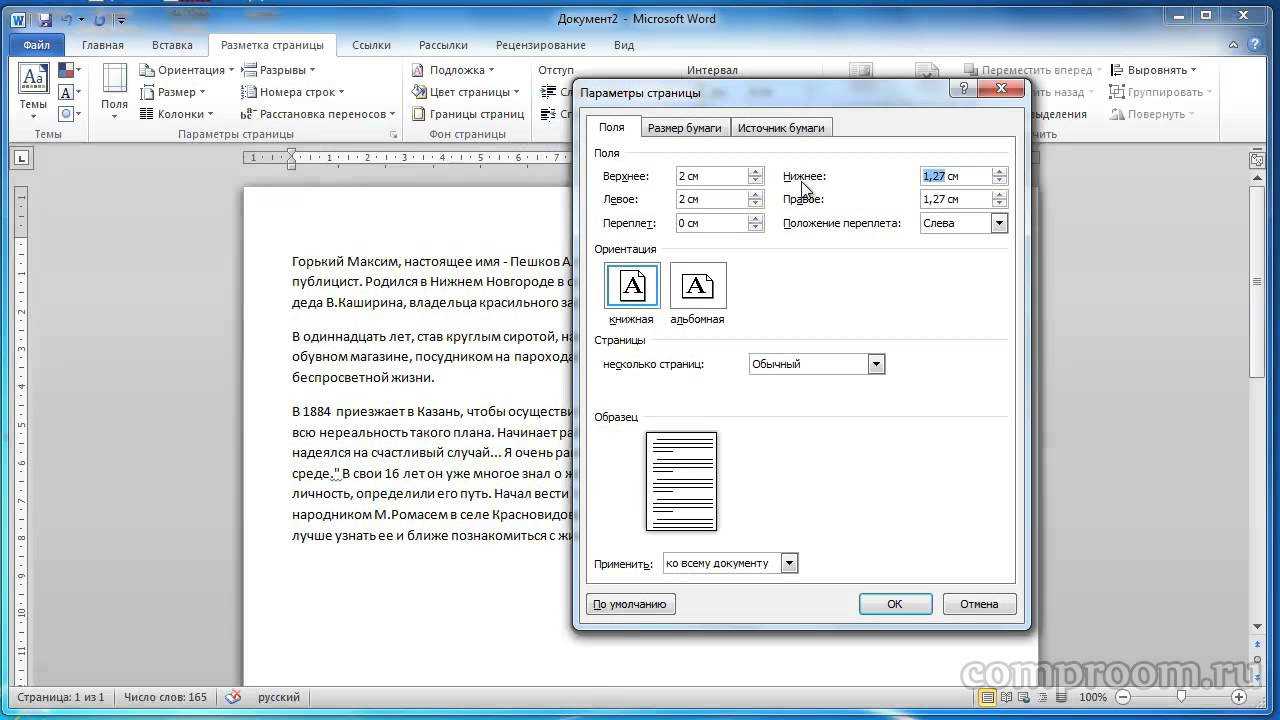Select Print Layout view in status bar

point(988,697)
